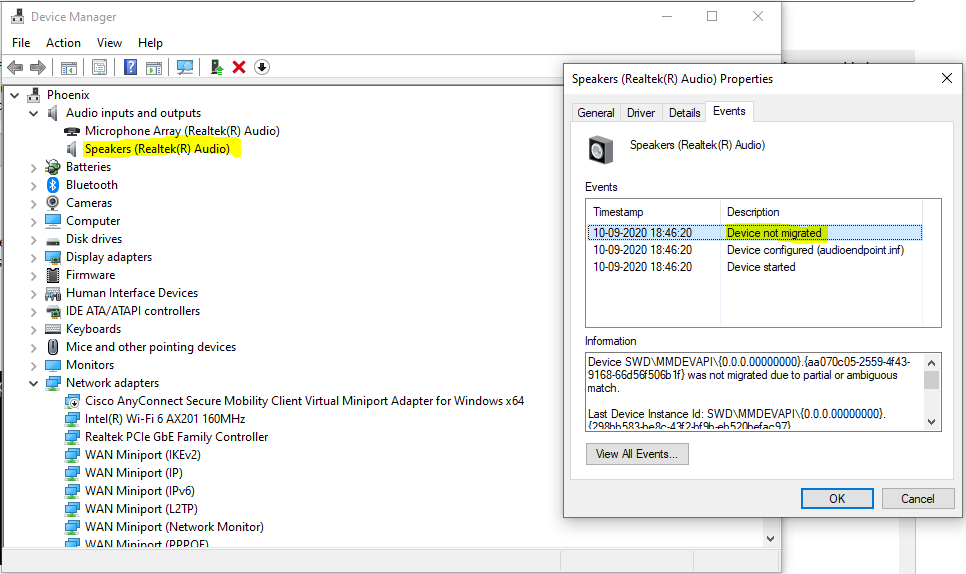
Task: Click the blue Help toolbar icon
Action: 131,67
